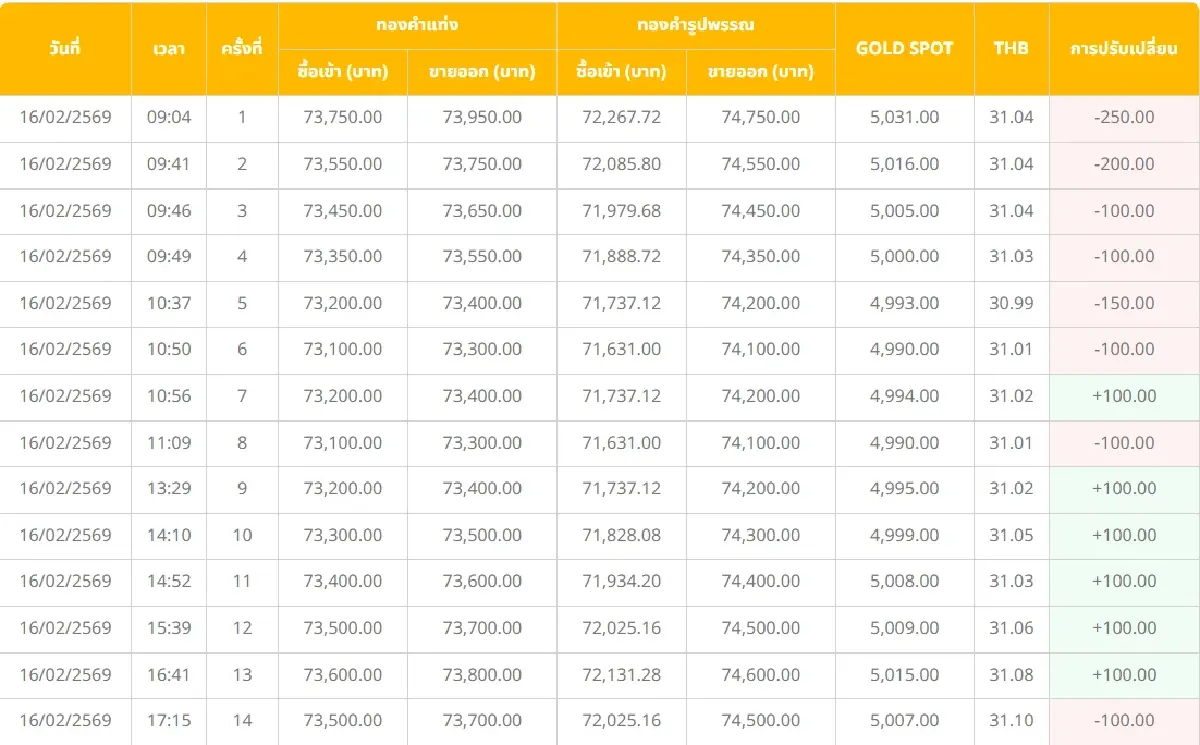
Task: Select the 17:15 time cell in the last row
Action: pos(169,719)
